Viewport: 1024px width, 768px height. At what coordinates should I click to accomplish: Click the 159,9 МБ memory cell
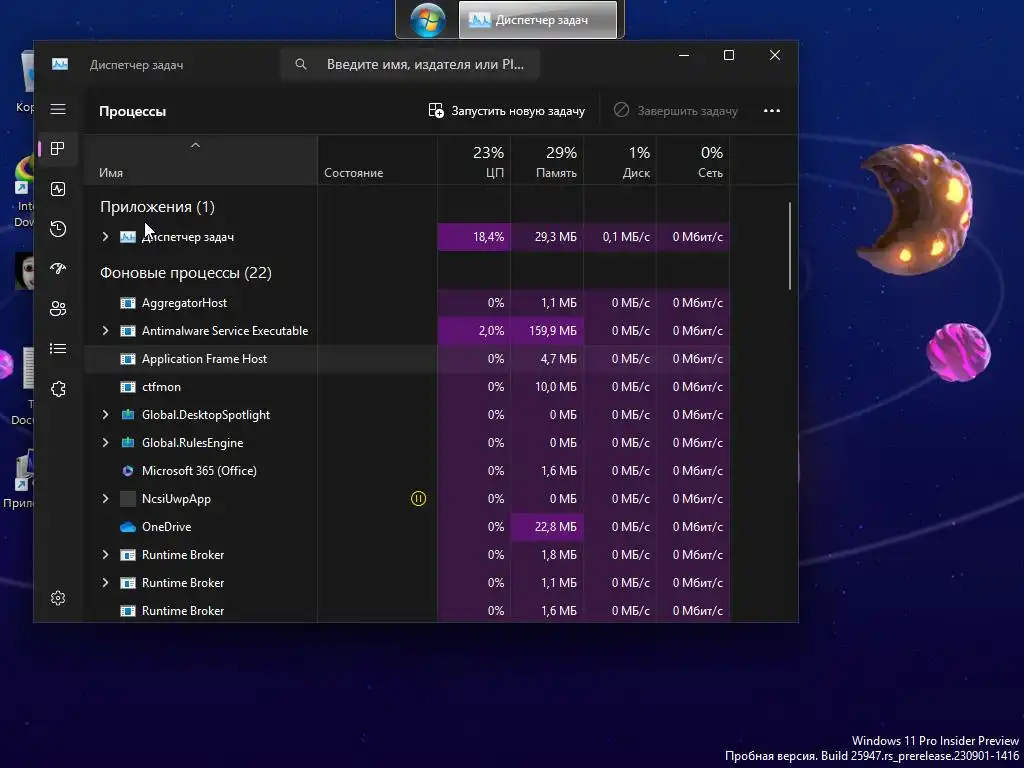coord(547,330)
